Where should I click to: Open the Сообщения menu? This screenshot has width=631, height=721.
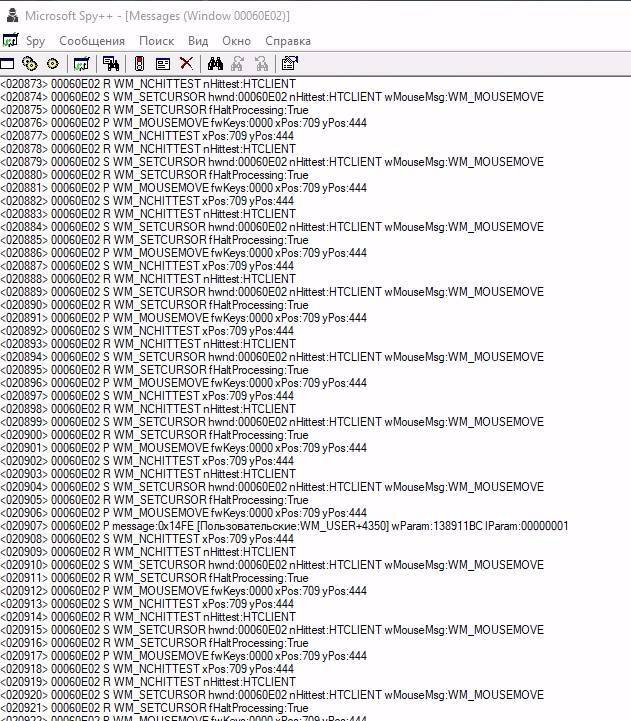coord(92,41)
